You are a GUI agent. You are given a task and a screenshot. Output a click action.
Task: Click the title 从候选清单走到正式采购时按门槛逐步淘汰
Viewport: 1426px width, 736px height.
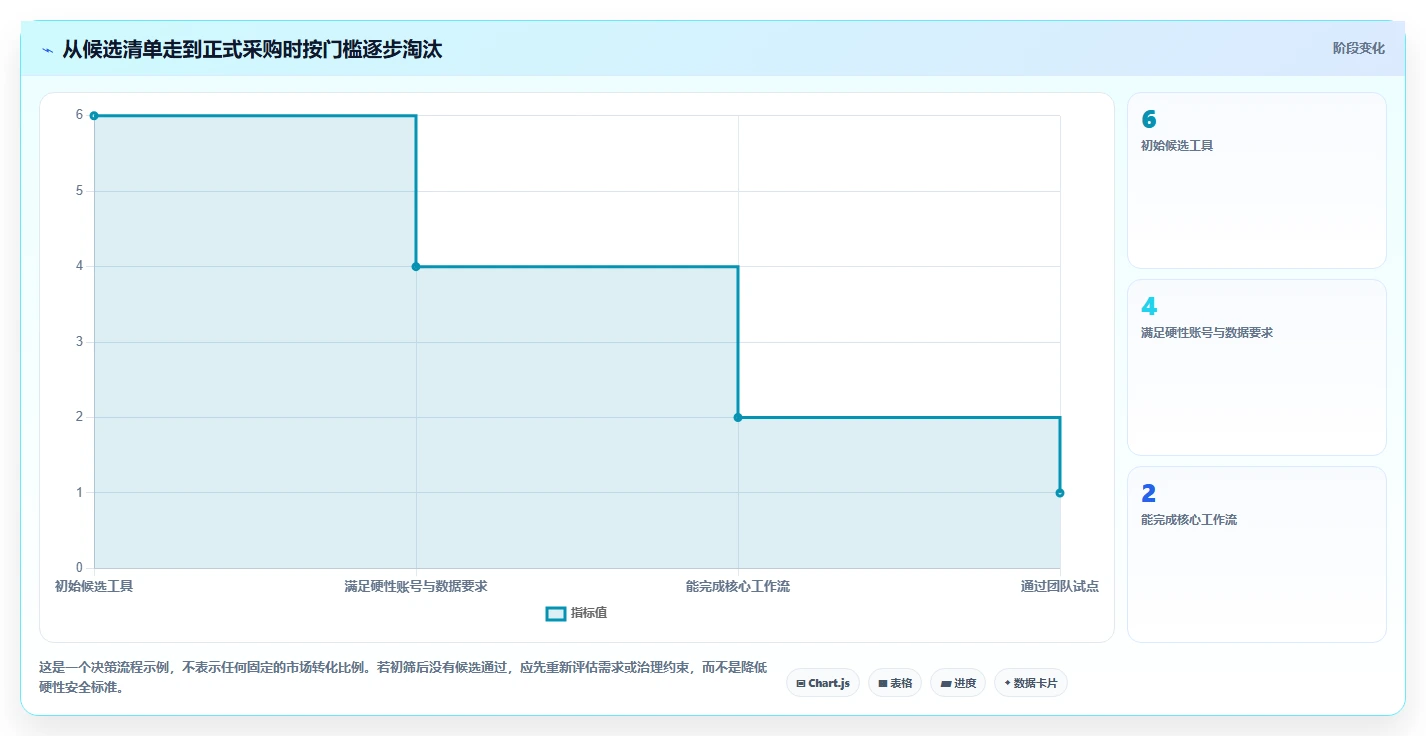click(252, 50)
